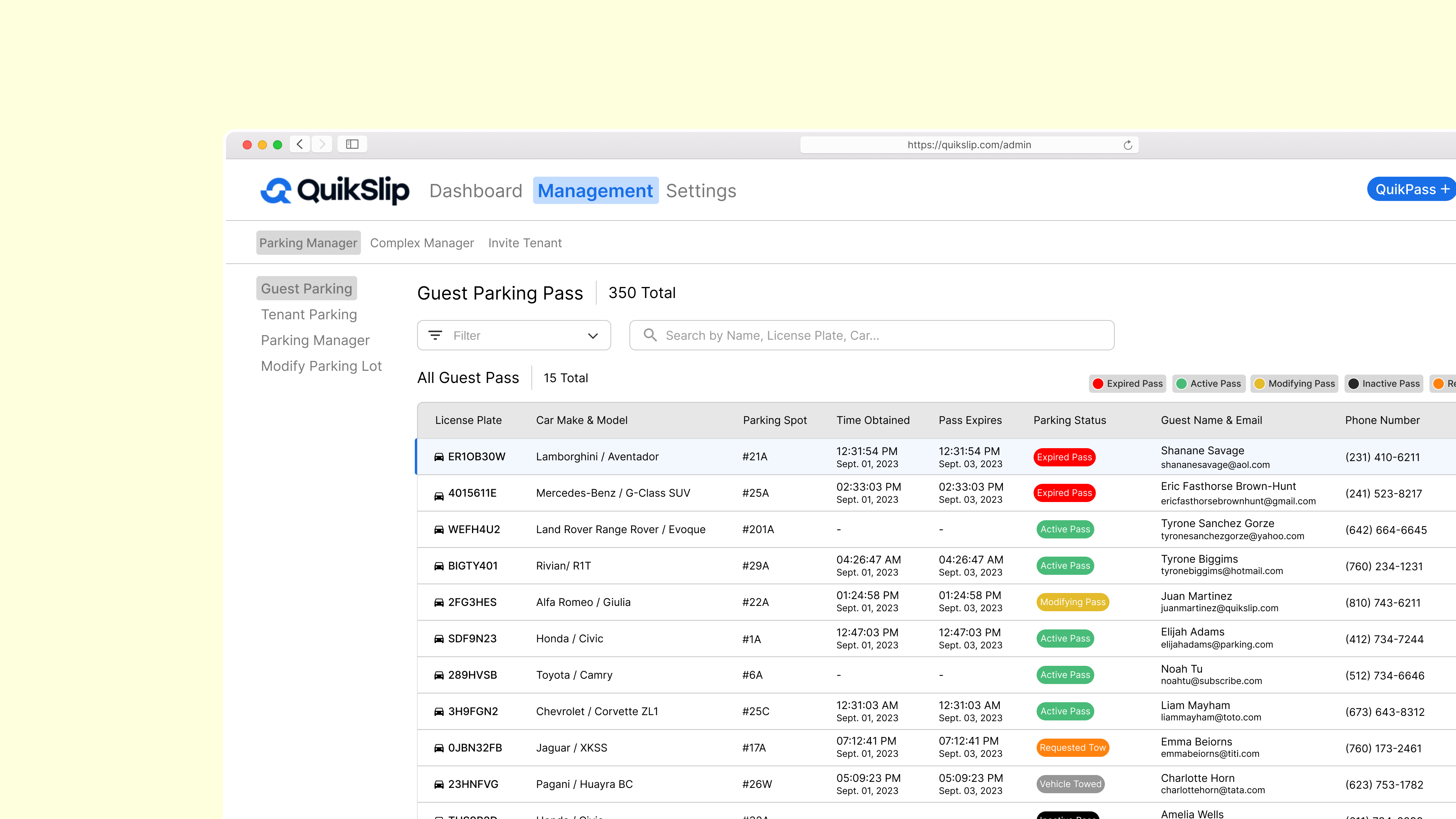Toggle the Inactive Pass legend filter

click(1384, 384)
